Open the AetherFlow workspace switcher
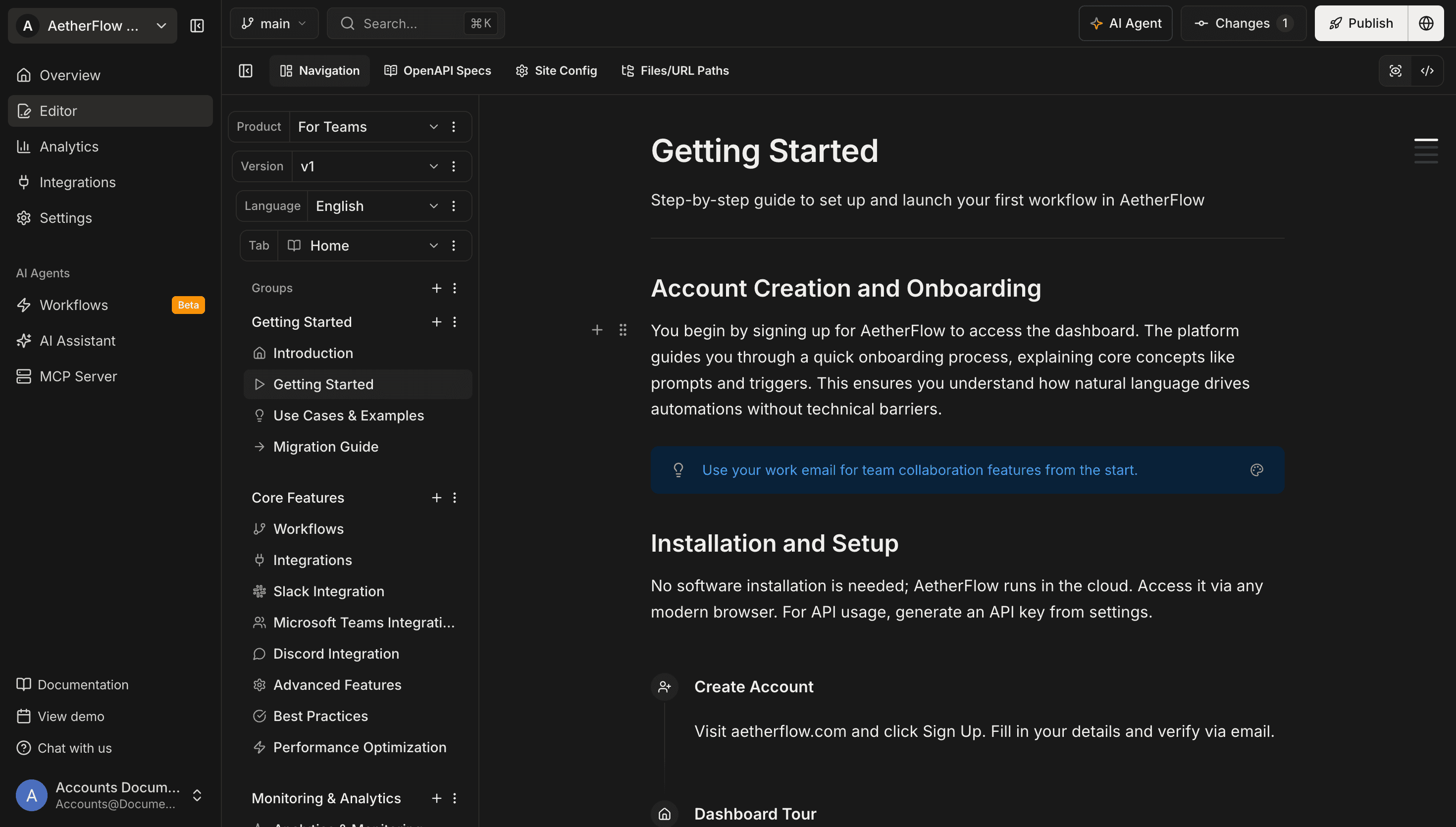 93,26
